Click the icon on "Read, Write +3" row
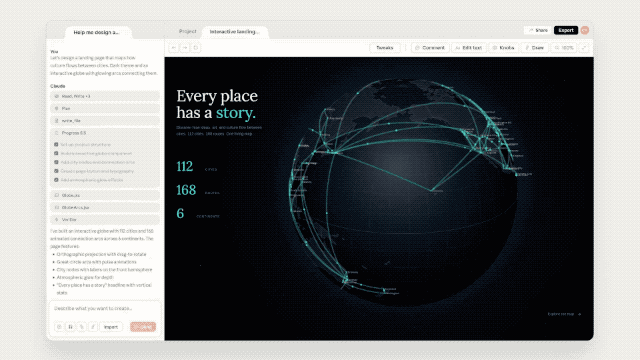The width and height of the screenshot is (640, 360). [57, 96]
